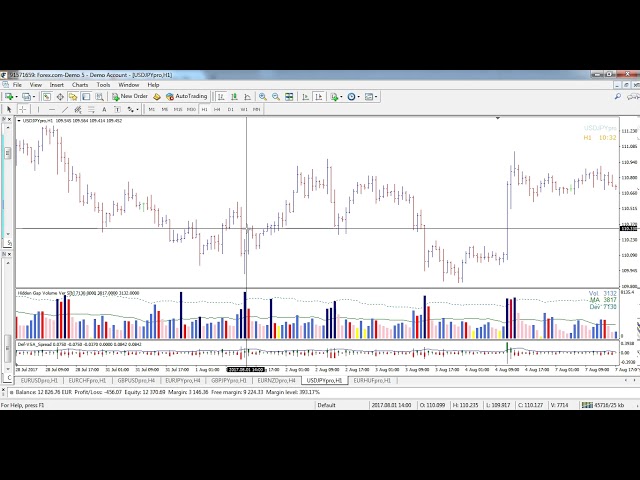
Task: Switch chart to candlestick display
Action: click(x=233, y=97)
